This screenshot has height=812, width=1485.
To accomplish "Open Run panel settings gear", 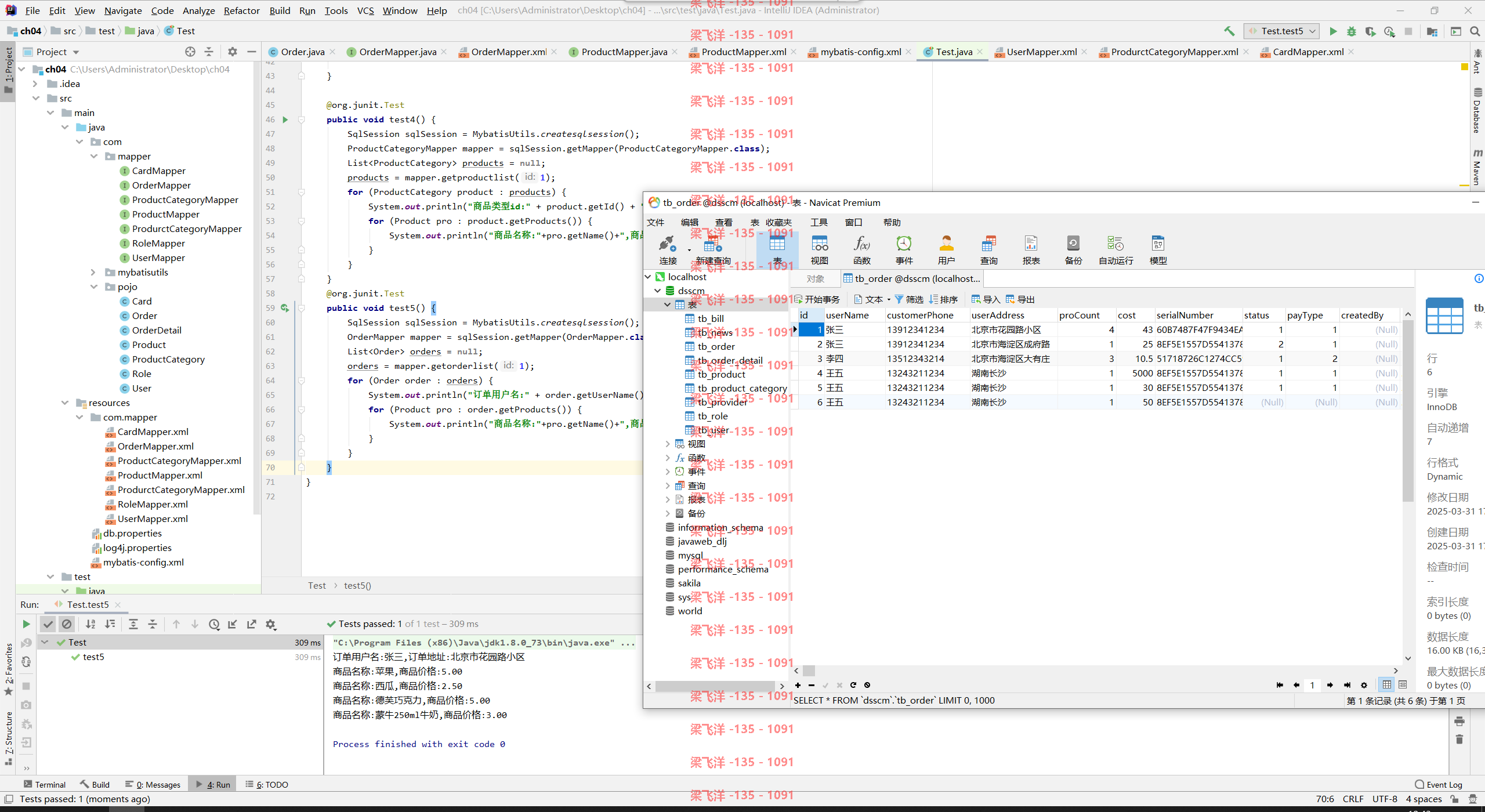I will (x=270, y=624).
